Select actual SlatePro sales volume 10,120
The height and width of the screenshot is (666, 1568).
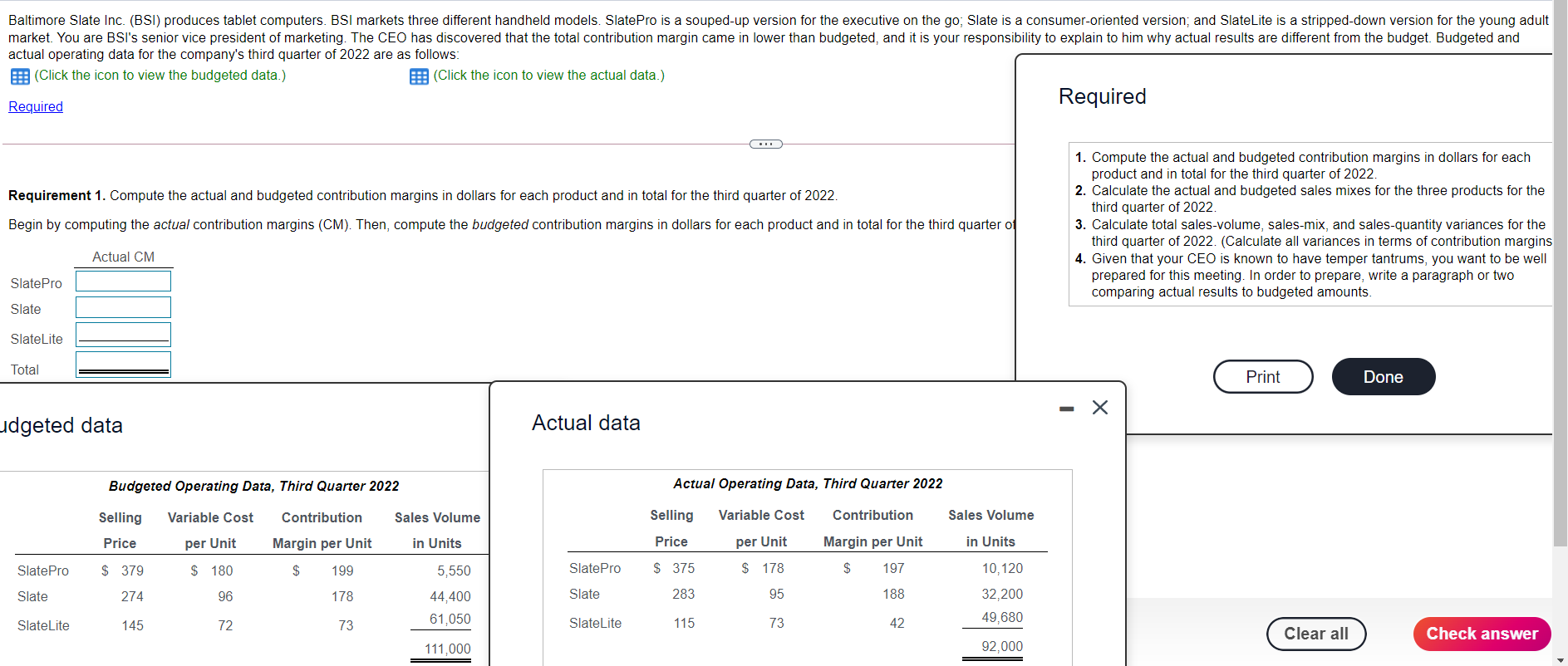coord(1002,568)
